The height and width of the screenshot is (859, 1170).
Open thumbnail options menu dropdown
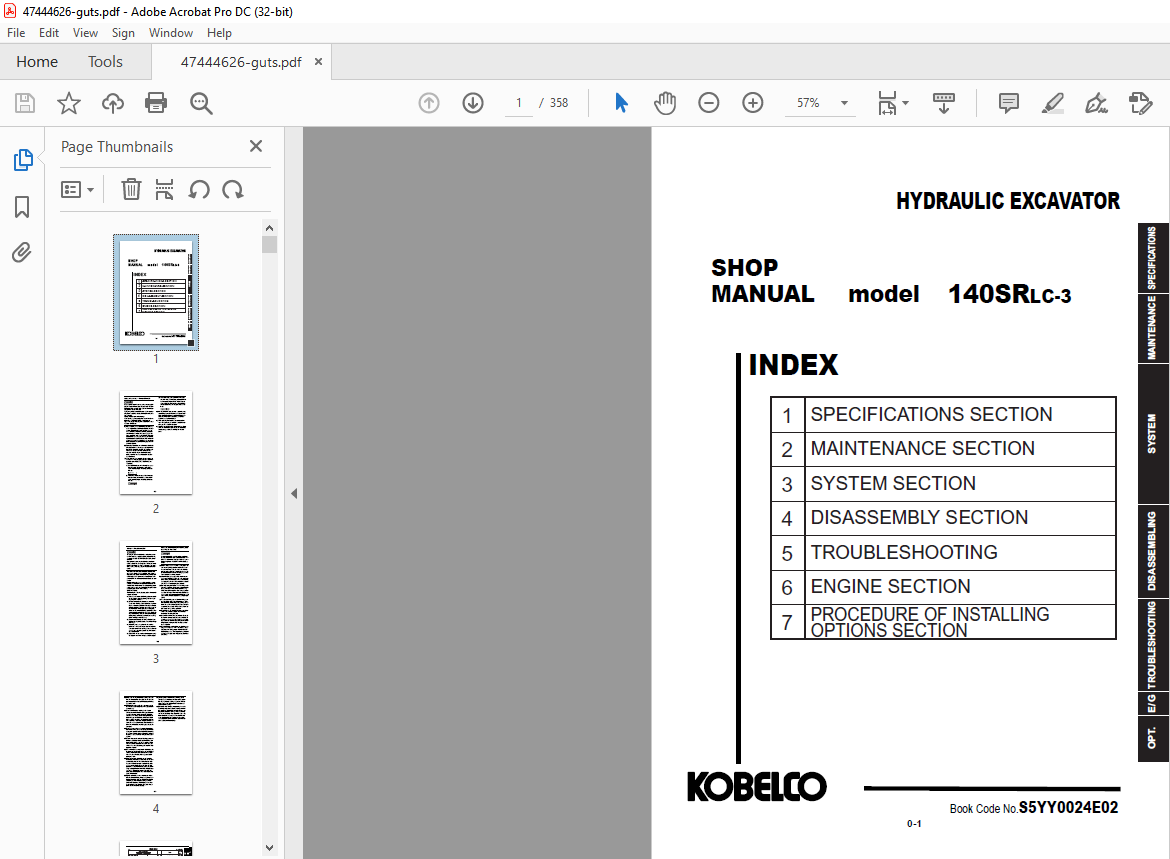(x=77, y=190)
